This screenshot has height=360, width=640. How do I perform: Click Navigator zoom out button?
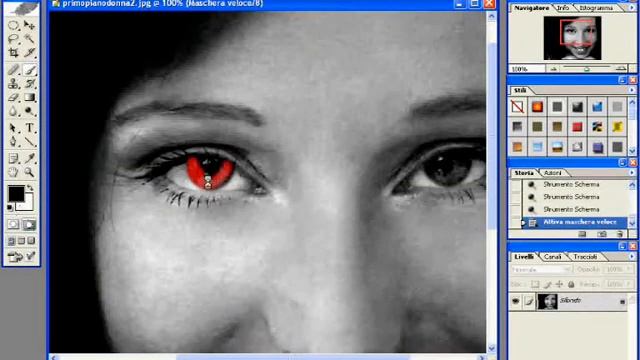(553, 69)
